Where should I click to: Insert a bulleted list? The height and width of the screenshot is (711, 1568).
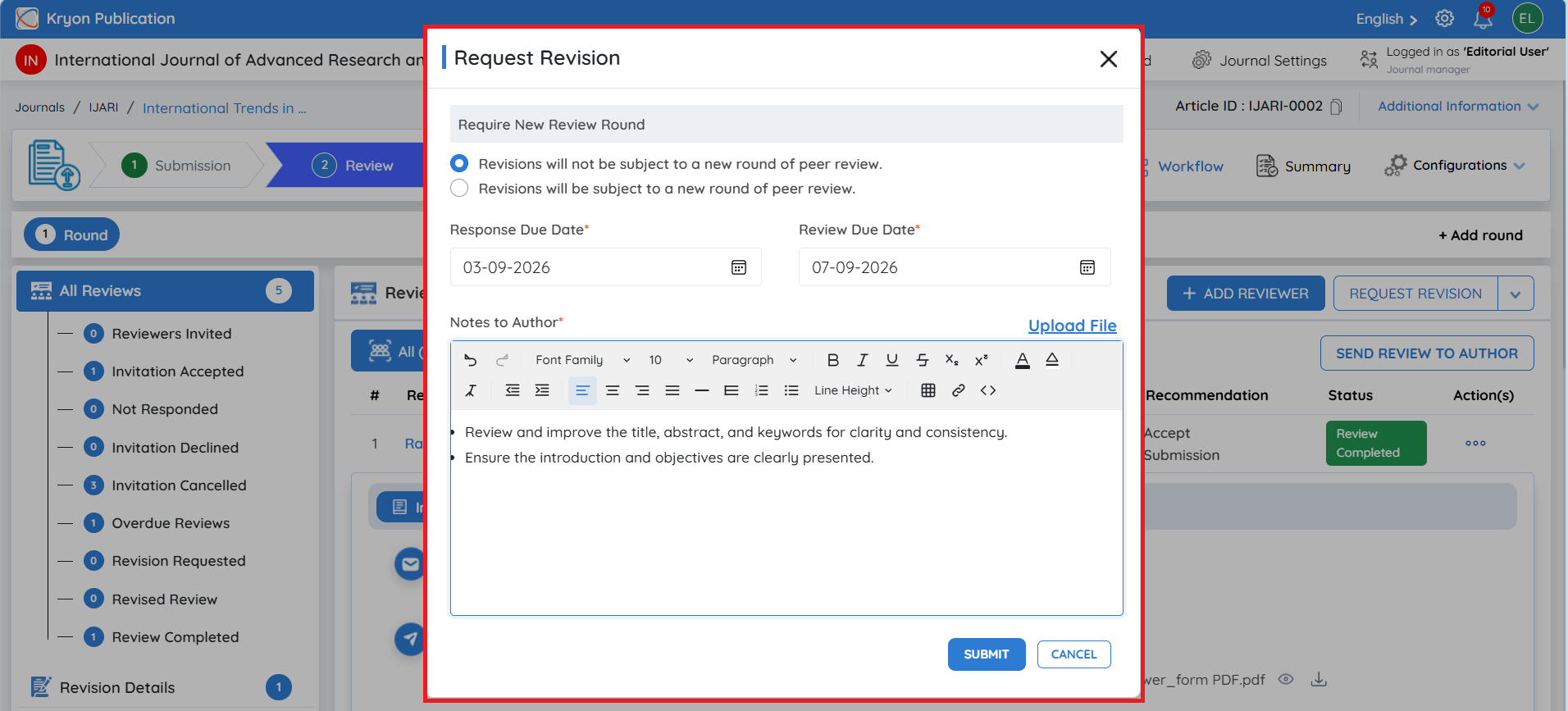click(791, 390)
